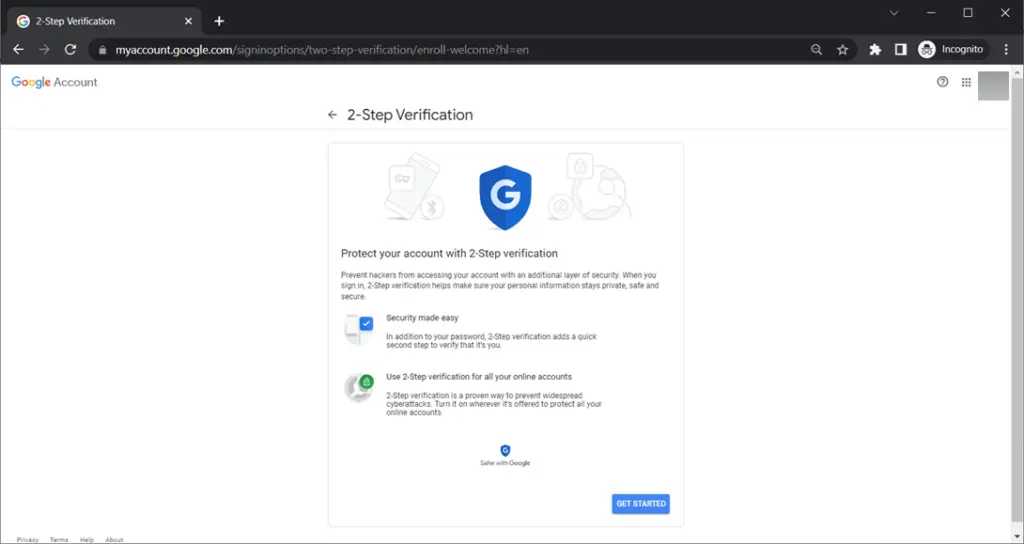Click the account profile avatar
The image size is (1024, 544).
pyautogui.click(x=993, y=86)
